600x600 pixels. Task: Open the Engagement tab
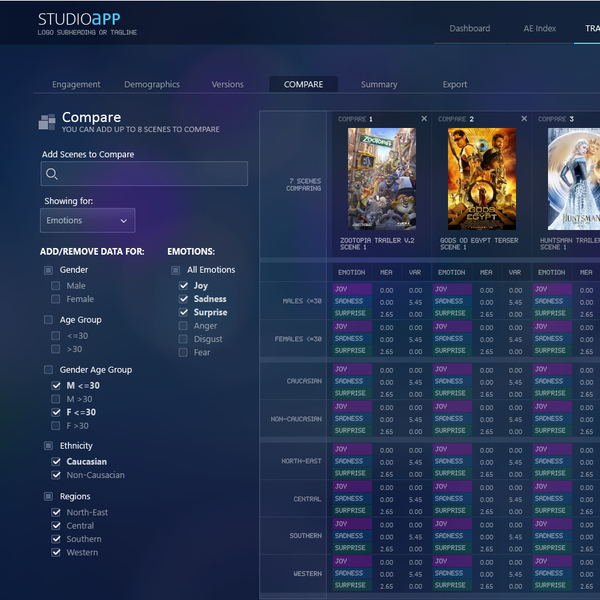[x=76, y=84]
